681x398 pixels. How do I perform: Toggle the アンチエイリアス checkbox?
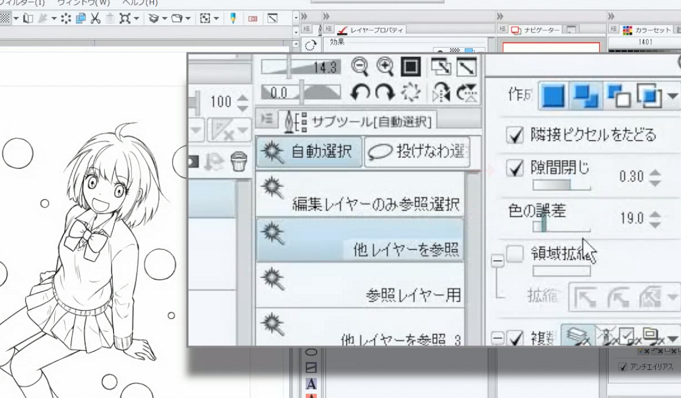623,368
